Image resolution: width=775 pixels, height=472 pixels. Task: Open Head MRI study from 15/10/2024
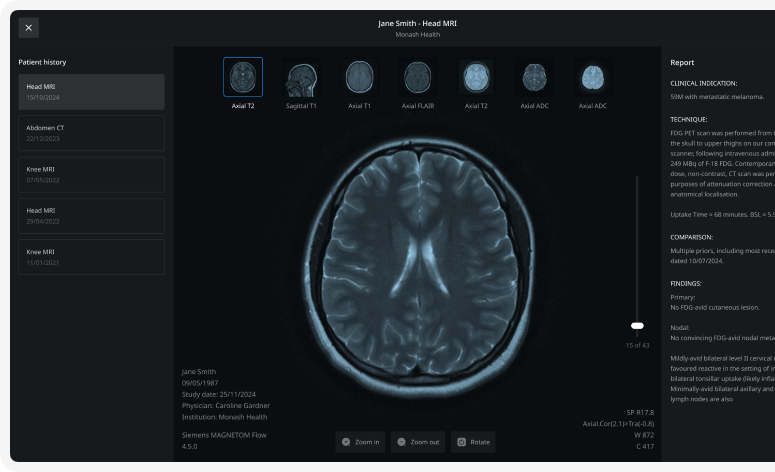click(91, 91)
